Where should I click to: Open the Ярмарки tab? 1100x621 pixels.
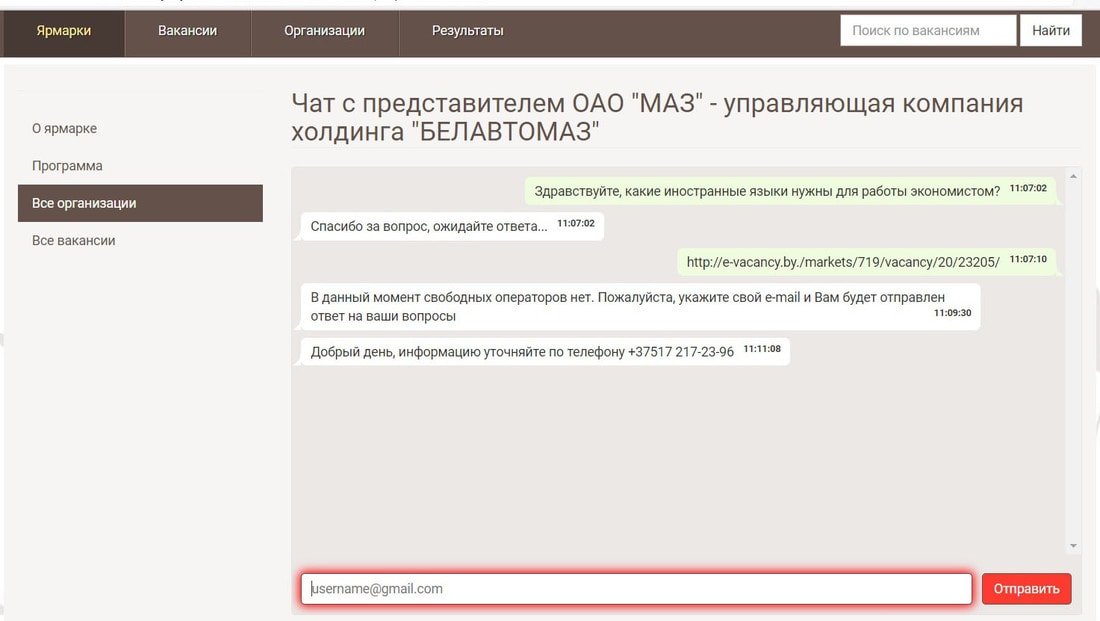point(63,32)
